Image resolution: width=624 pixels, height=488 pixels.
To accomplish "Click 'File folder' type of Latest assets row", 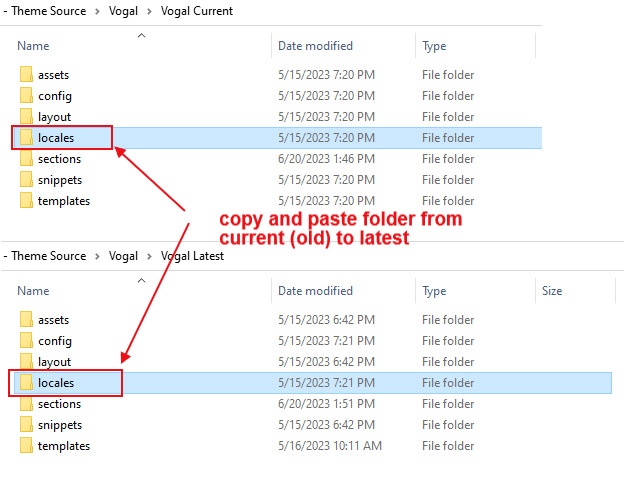I will (x=448, y=320).
